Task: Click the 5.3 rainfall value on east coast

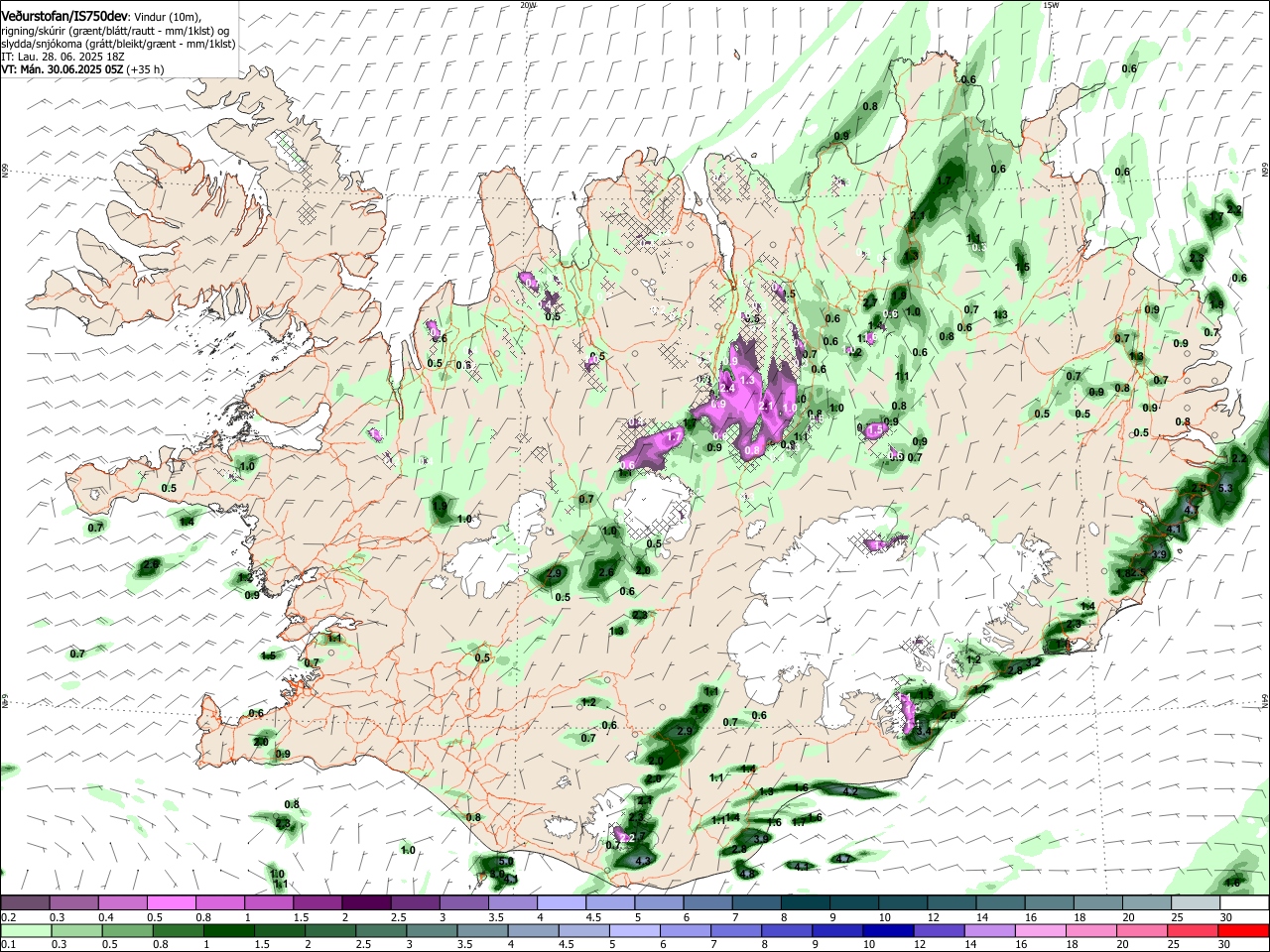Action: (1225, 488)
